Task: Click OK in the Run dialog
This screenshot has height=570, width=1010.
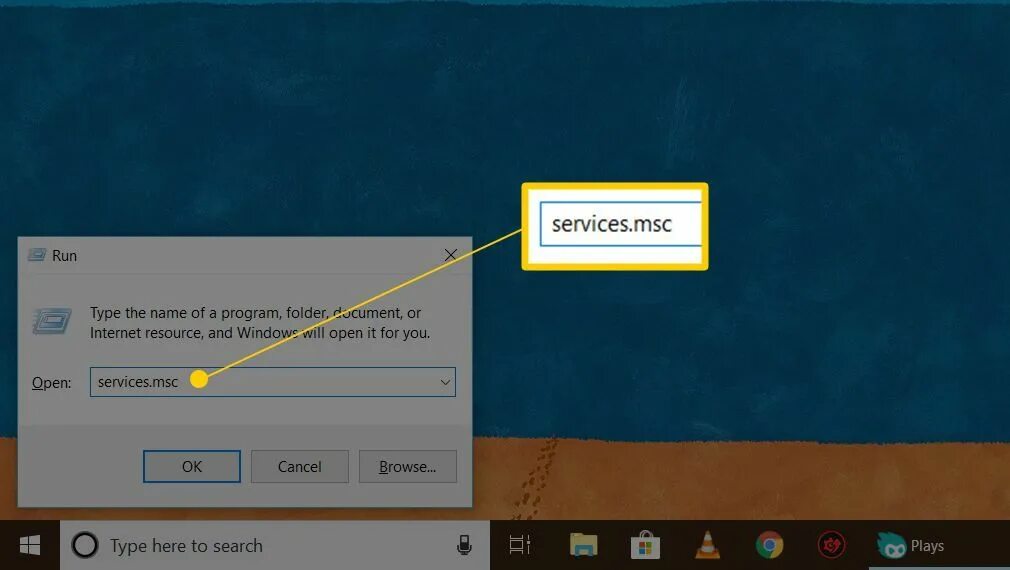Action: [191, 466]
